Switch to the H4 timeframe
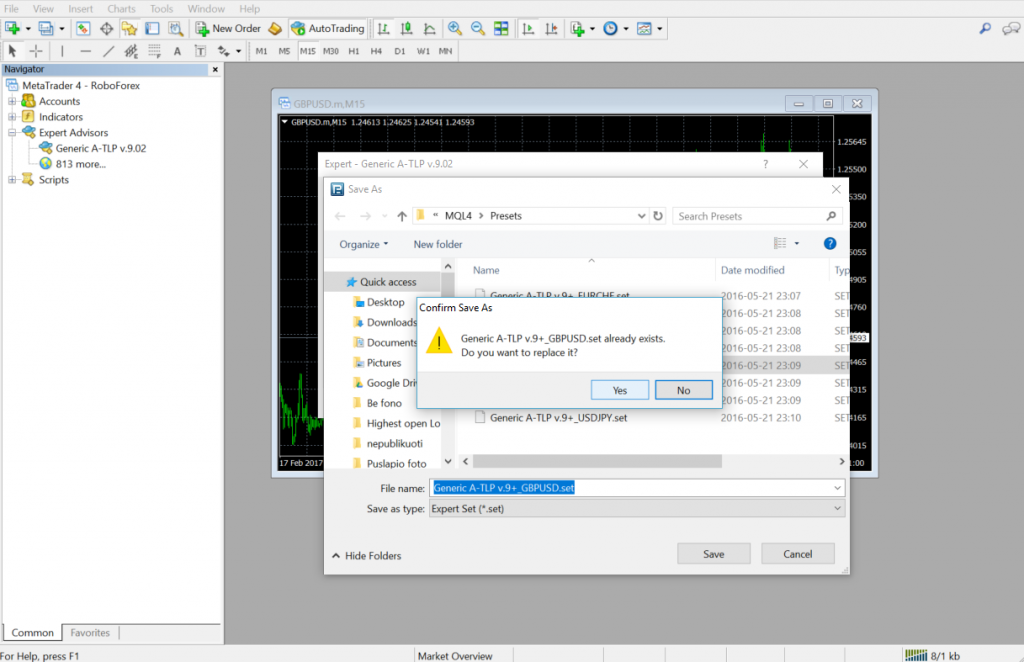Screen dimensions: 1024x662 pyautogui.click(x=376, y=51)
